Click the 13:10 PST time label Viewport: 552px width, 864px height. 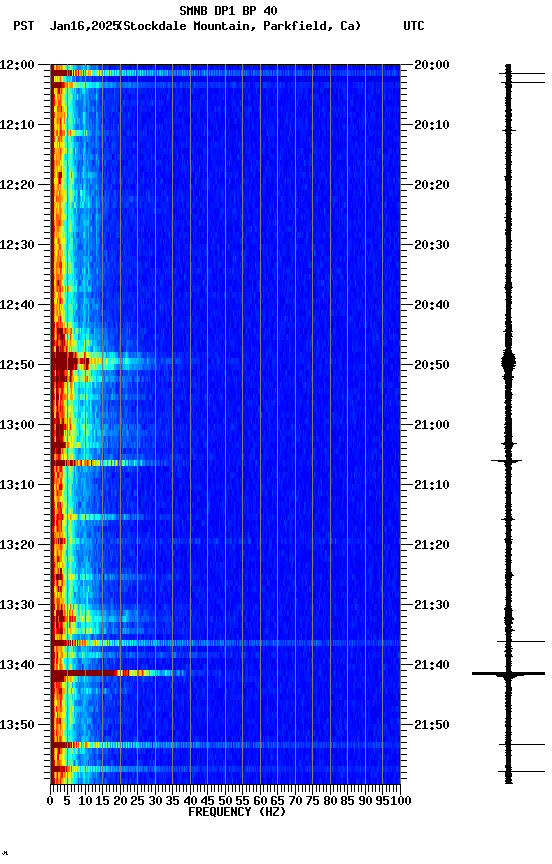17,485
